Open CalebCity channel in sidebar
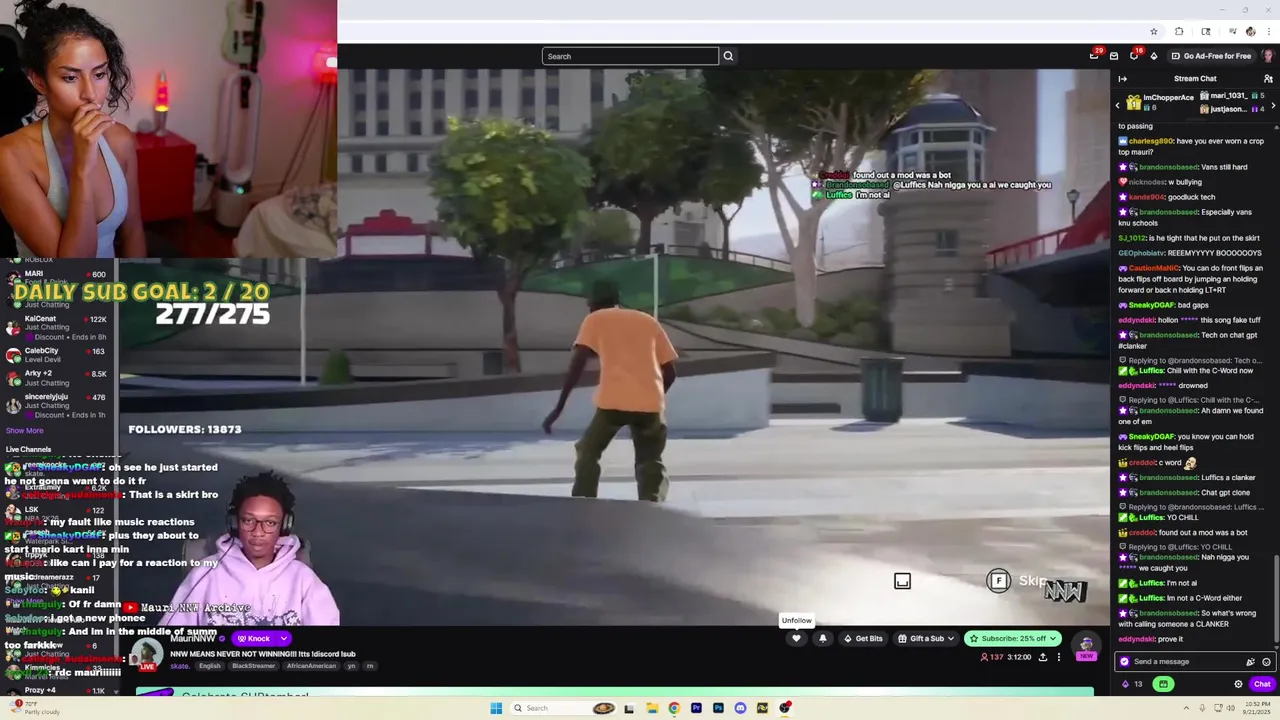1280x720 pixels. pos(57,355)
